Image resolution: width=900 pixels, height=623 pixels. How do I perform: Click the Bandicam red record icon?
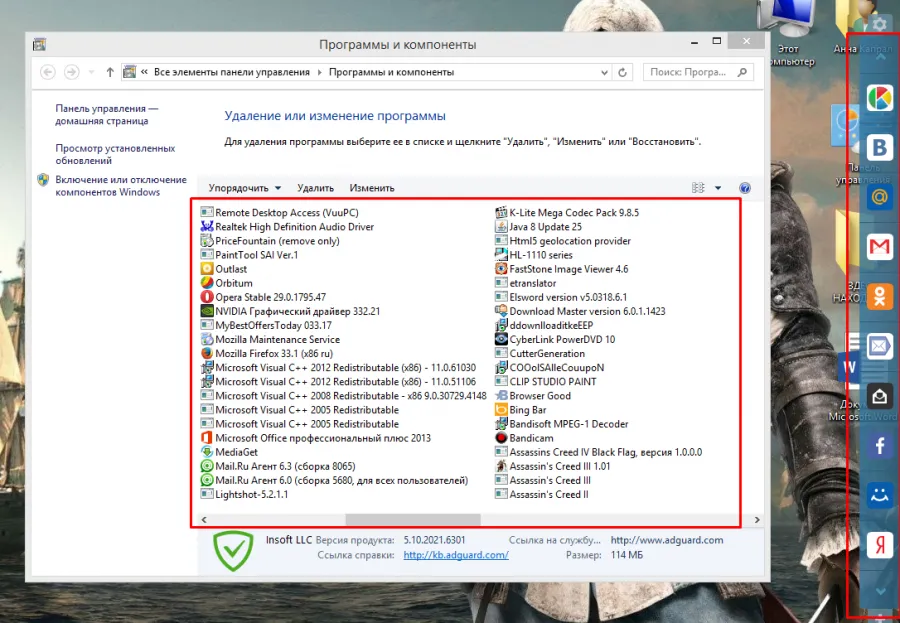501,438
